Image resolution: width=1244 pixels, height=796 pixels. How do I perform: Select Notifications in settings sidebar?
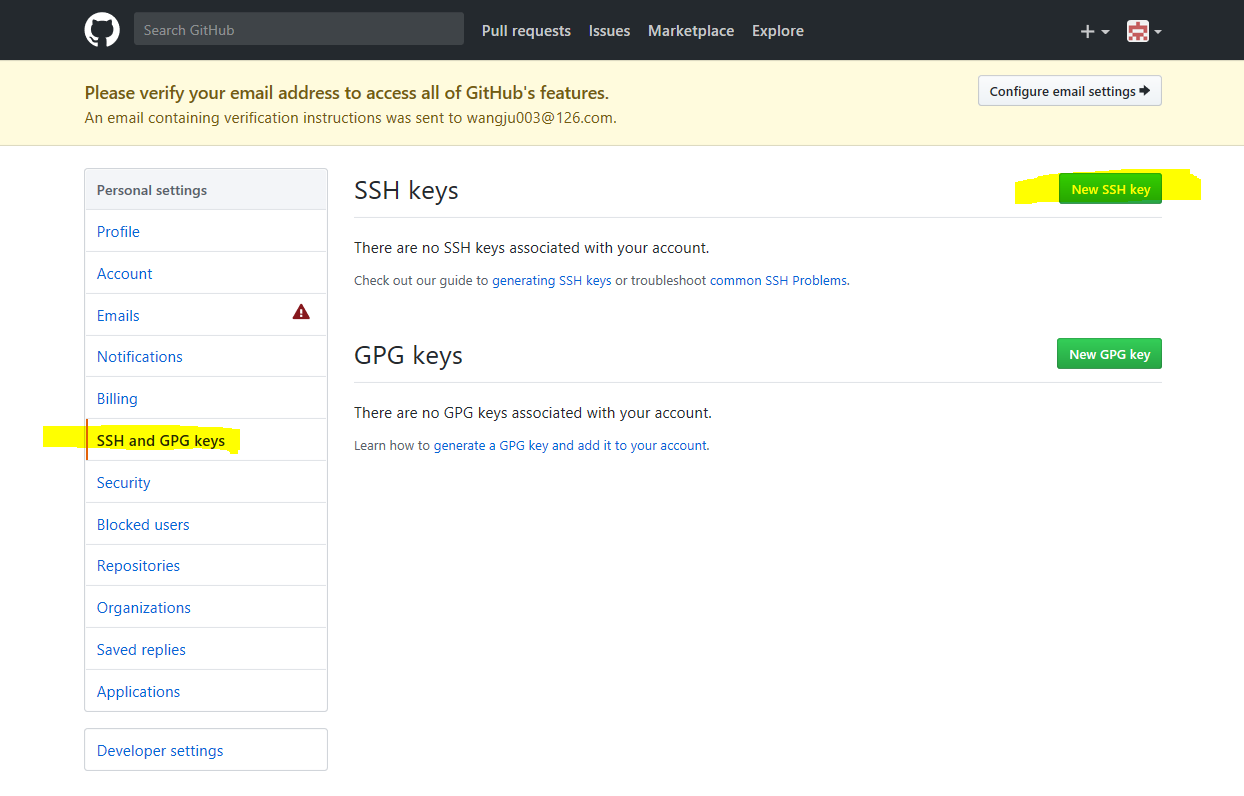pyautogui.click(x=206, y=356)
